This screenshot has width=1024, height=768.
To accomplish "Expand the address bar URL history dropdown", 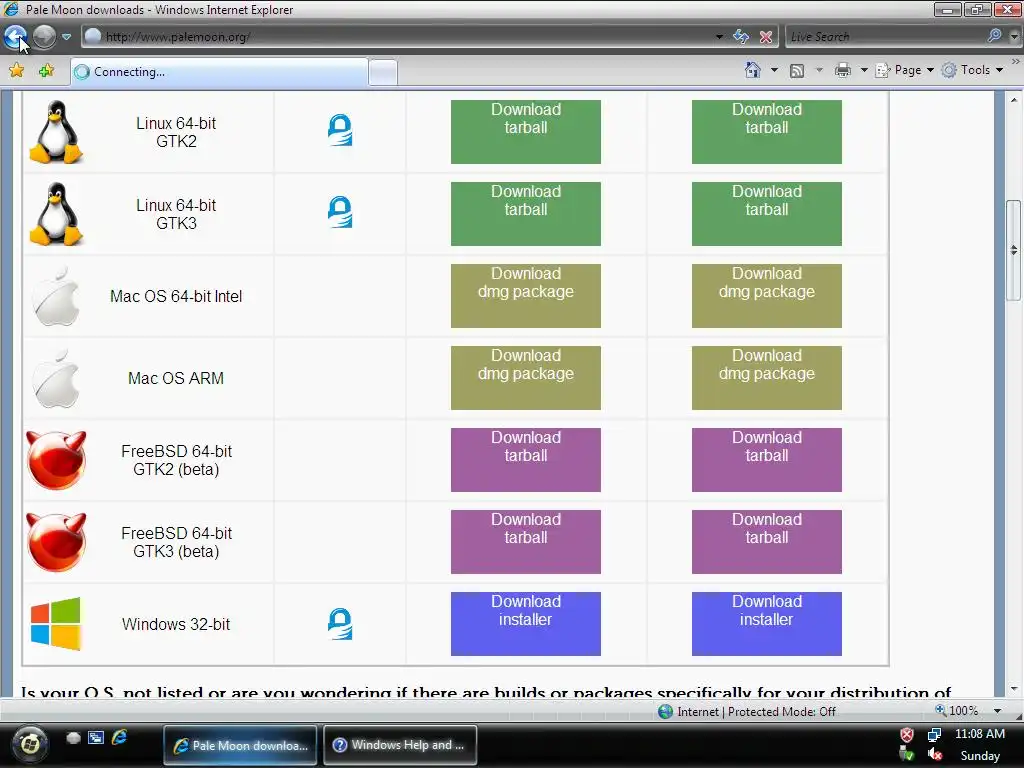I will pos(719,37).
